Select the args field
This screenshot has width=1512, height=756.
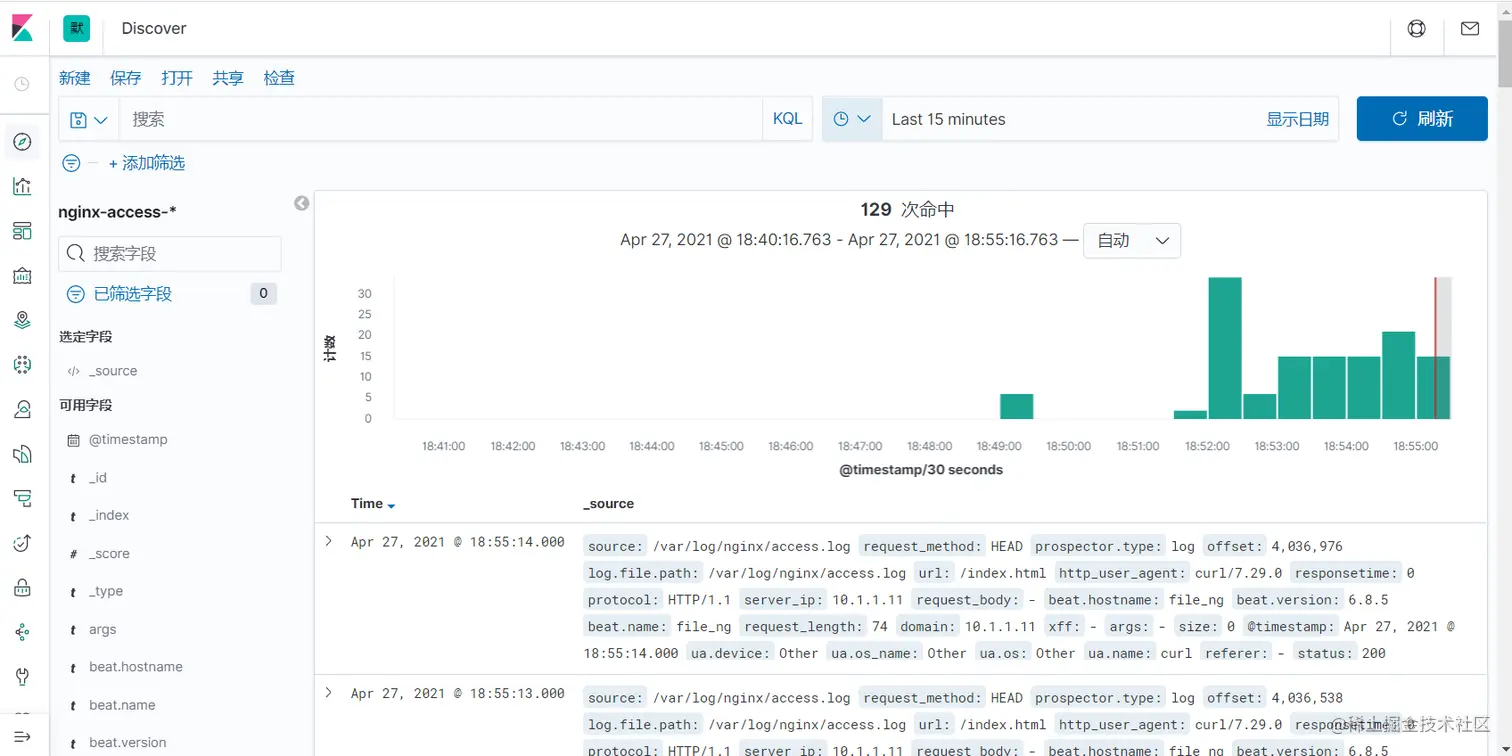point(102,630)
